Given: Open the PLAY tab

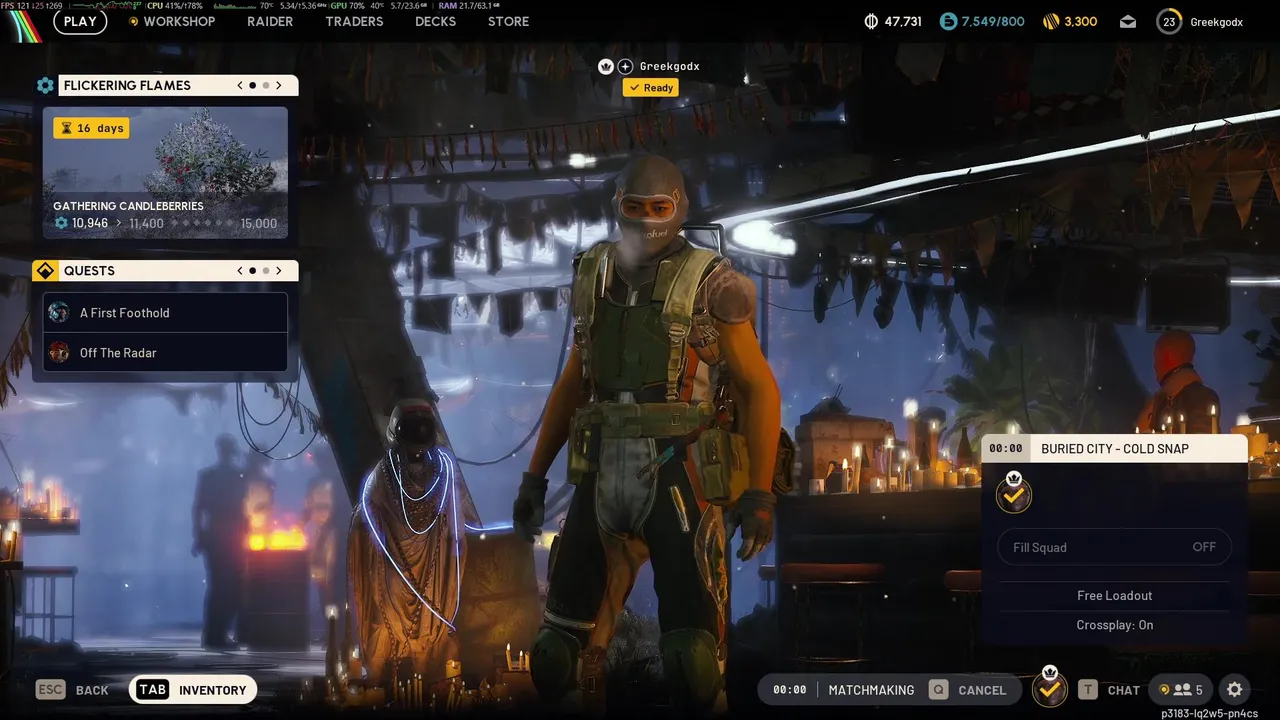Looking at the screenshot, I should (80, 21).
